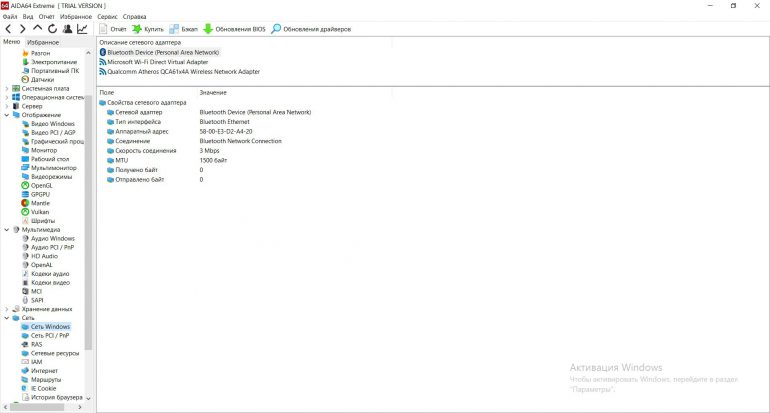The width and height of the screenshot is (770, 413).
Task: Select the Аппаратный адрес row
Action: [179, 132]
